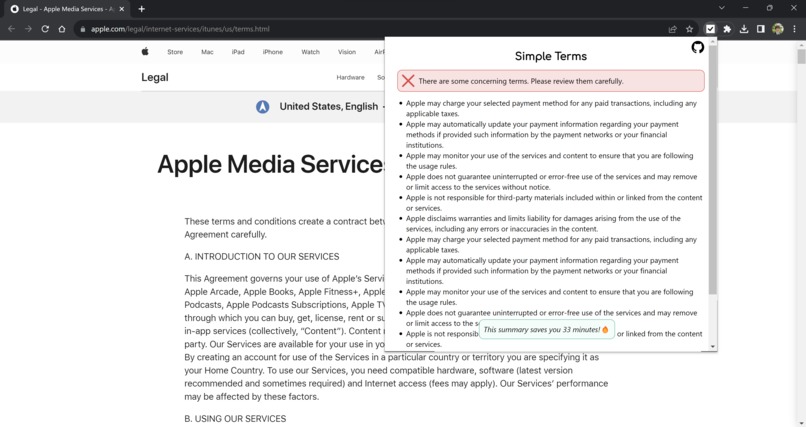Select the Legal - Apple Media Services tab
The width and height of the screenshot is (806, 427).
(67, 9)
